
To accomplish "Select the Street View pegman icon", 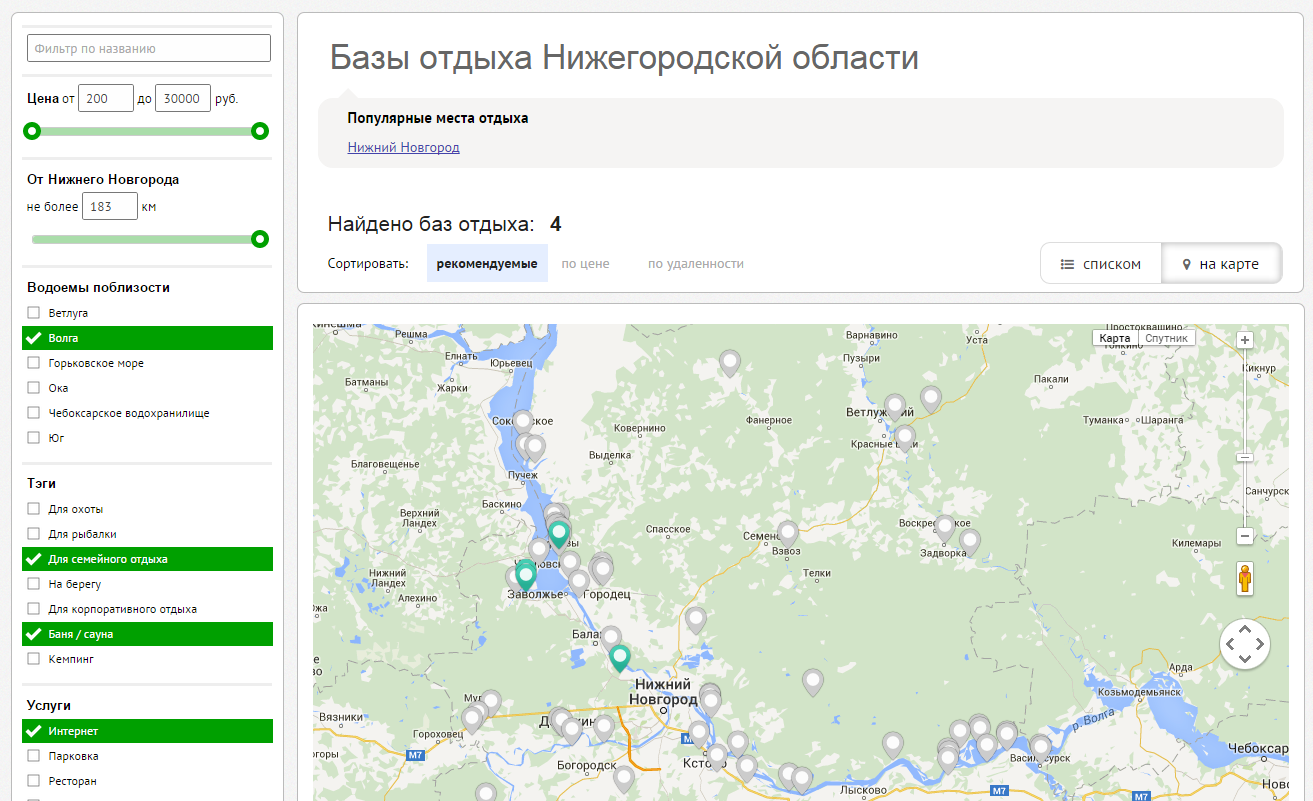I will pyautogui.click(x=1245, y=578).
